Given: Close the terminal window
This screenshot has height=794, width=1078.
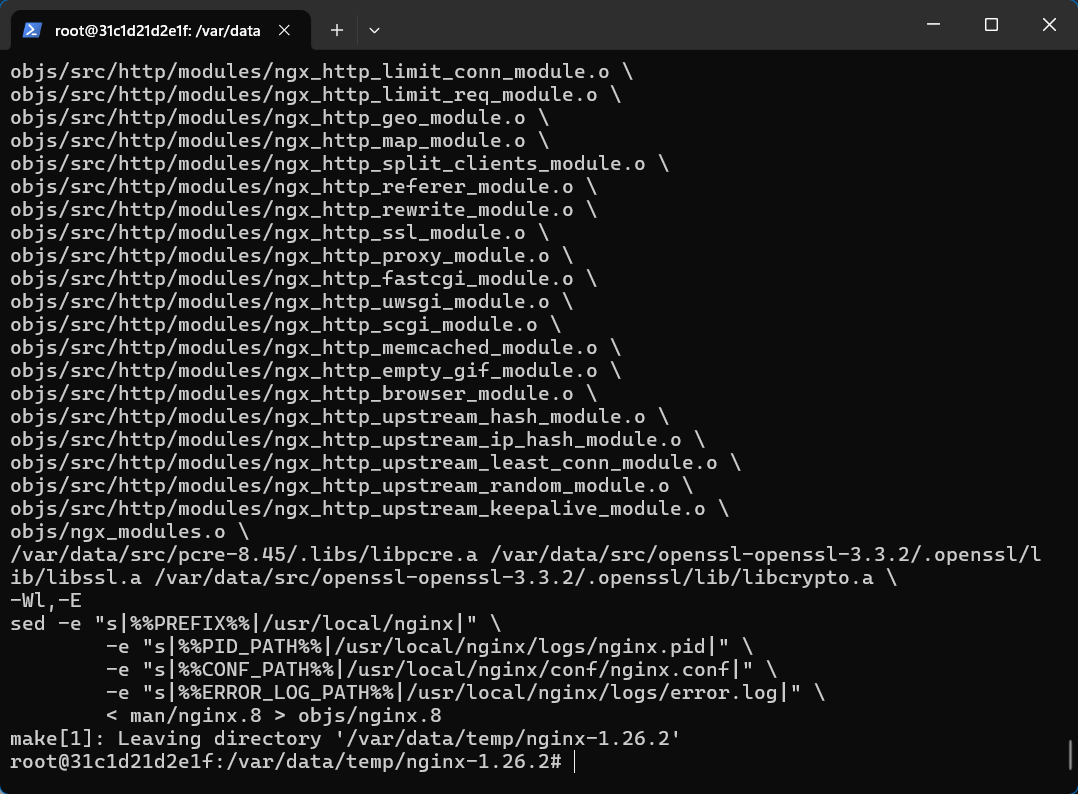Looking at the screenshot, I should pyautogui.click(x=1048, y=25).
